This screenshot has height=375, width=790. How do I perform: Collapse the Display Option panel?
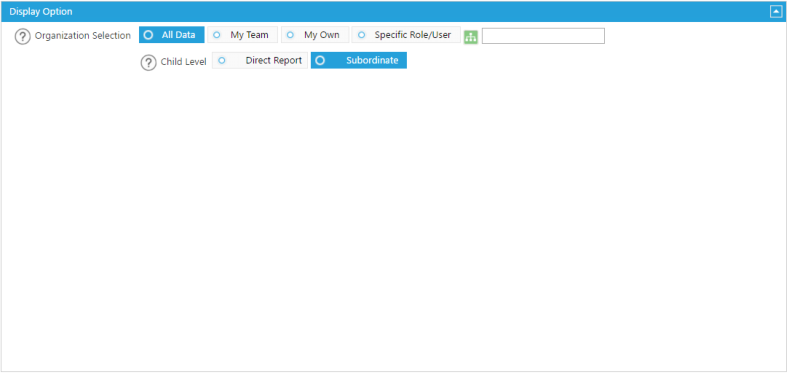[x=775, y=12]
